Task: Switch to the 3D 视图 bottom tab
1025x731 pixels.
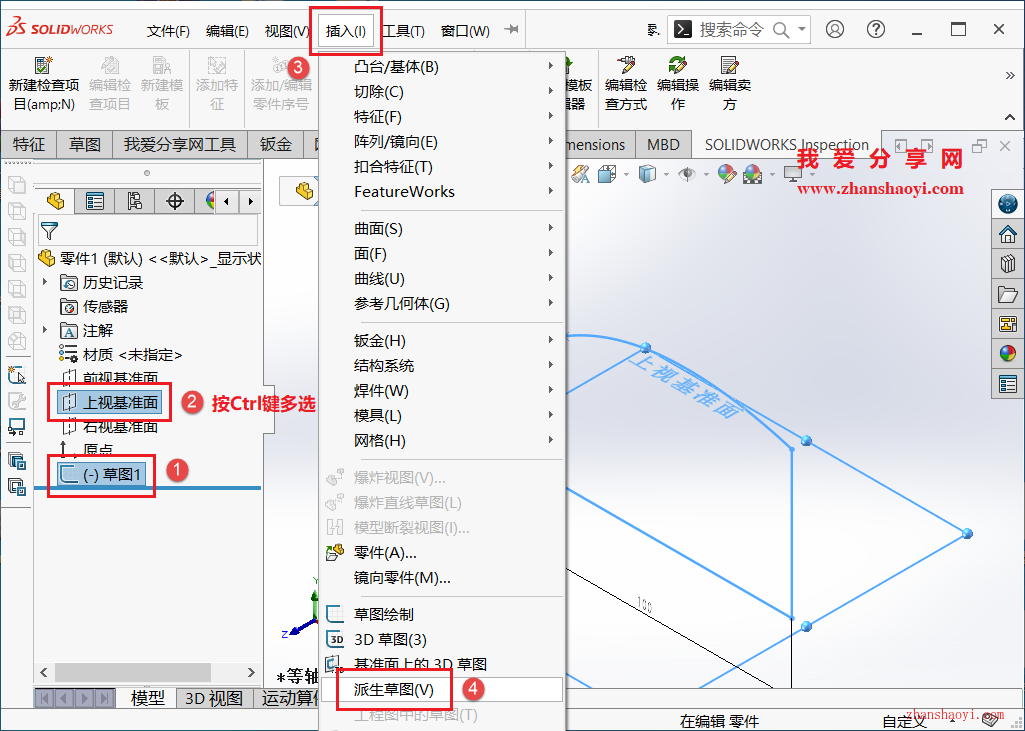Action: (214, 698)
